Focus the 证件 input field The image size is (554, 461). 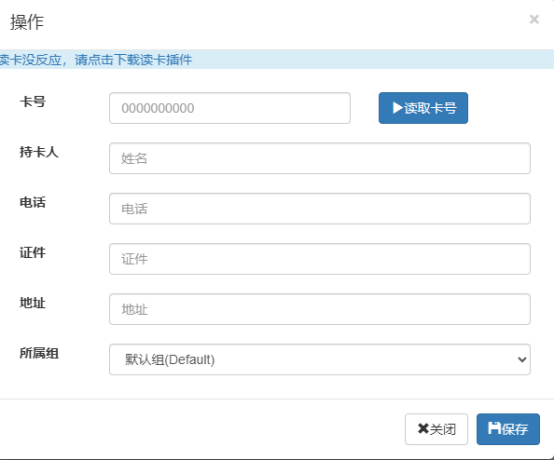[x=320, y=259]
